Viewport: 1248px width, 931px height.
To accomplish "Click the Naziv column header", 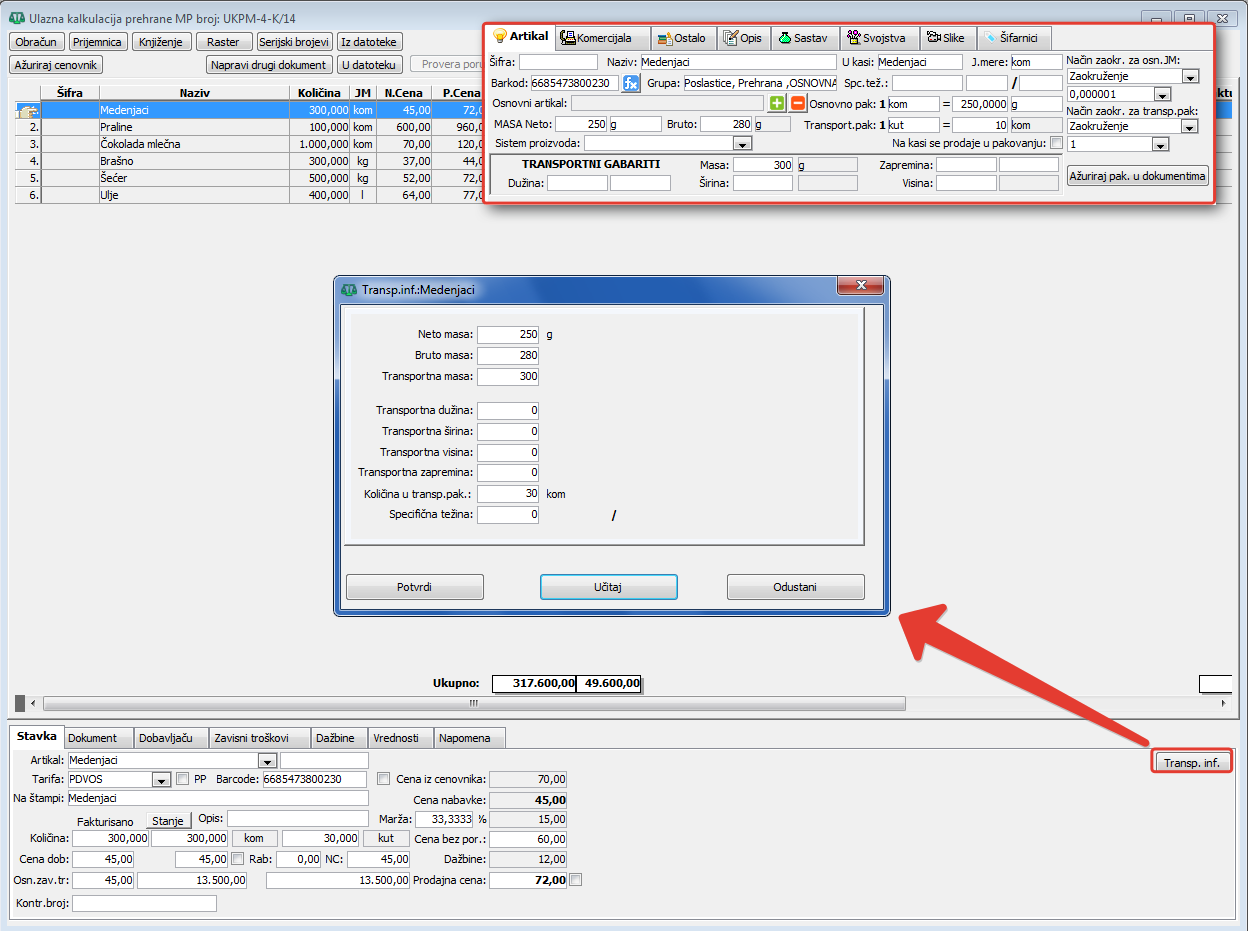I will [194, 93].
